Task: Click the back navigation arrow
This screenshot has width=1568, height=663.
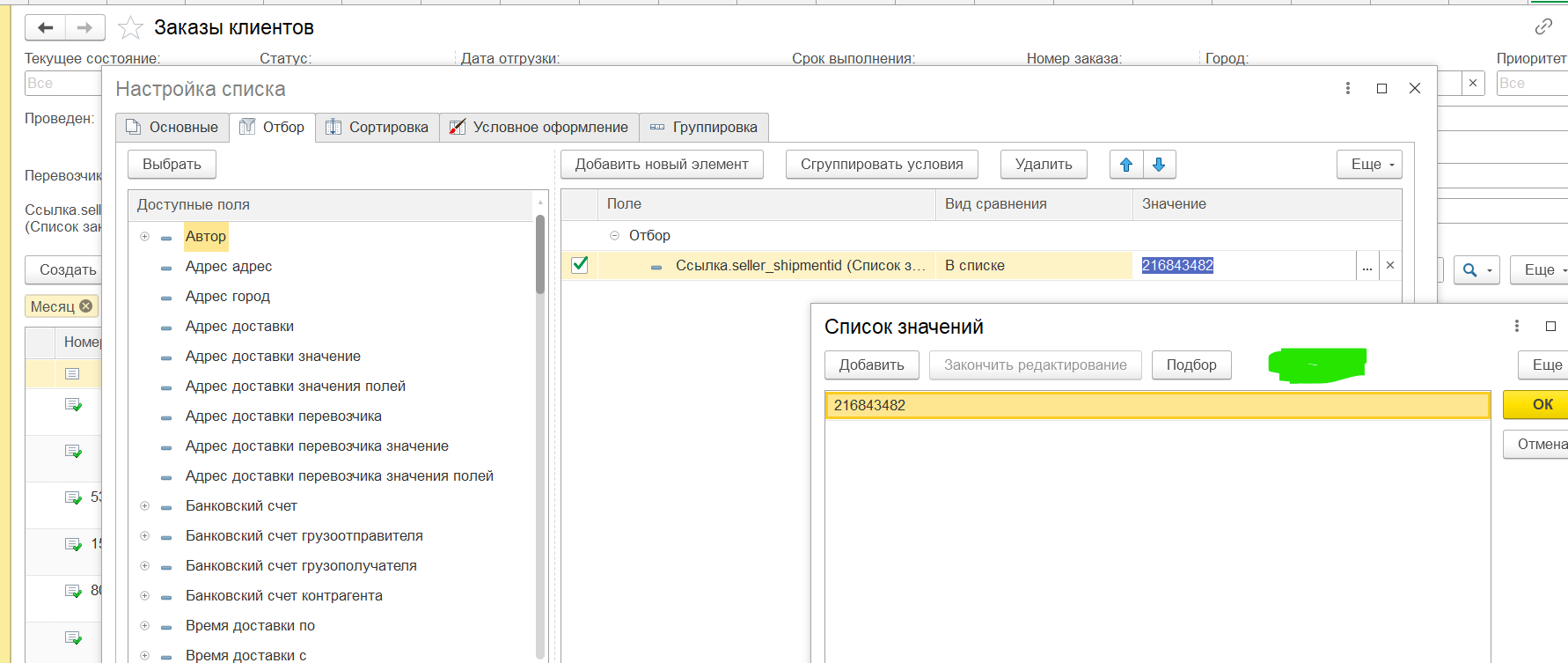Action: click(45, 28)
